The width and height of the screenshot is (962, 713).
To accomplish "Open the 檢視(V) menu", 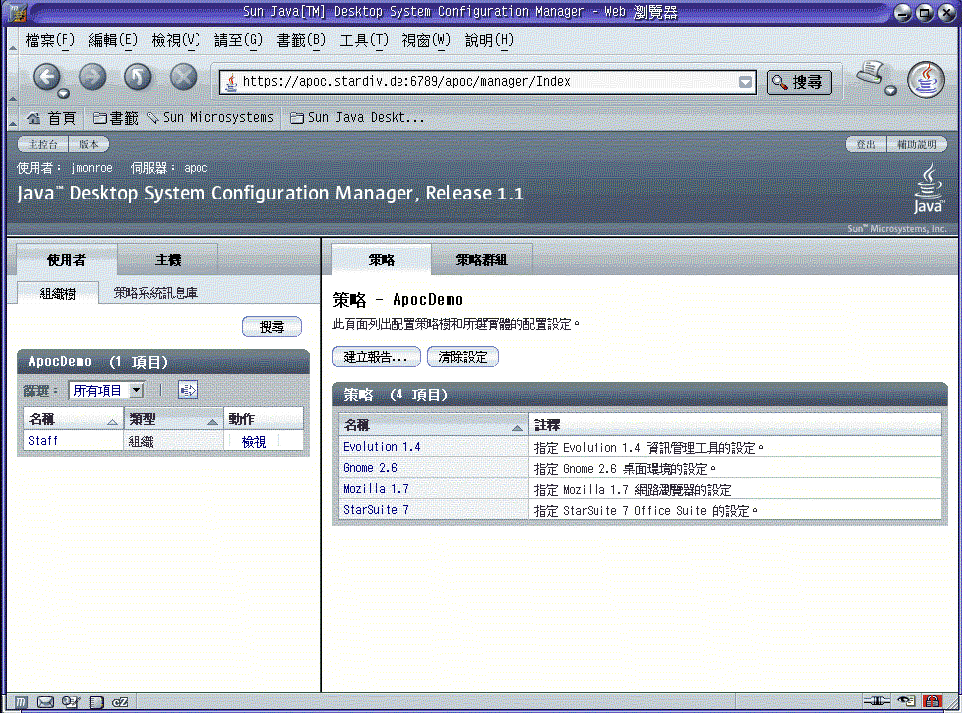I will point(175,40).
